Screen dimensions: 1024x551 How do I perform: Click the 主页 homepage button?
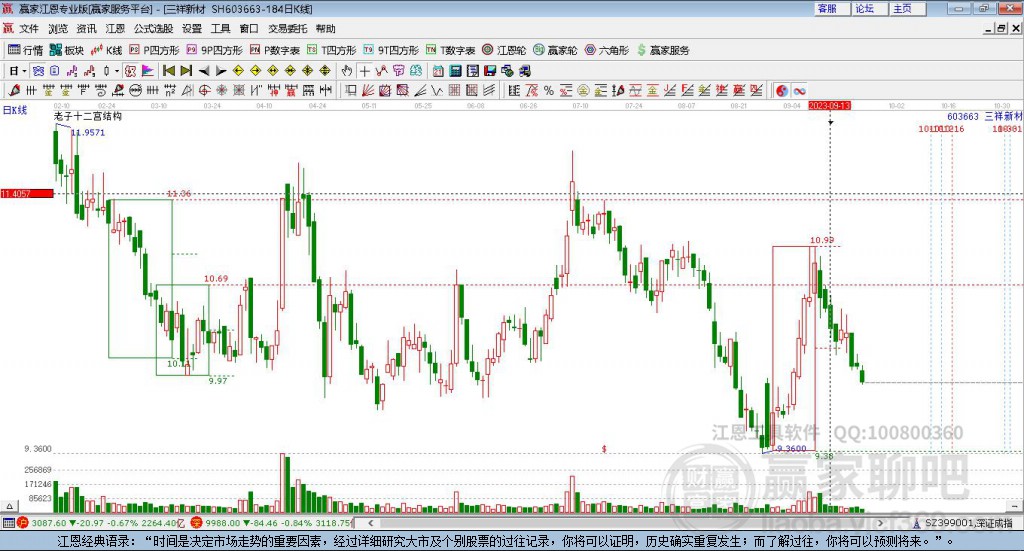pyautogui.click(x=907, y=8)
